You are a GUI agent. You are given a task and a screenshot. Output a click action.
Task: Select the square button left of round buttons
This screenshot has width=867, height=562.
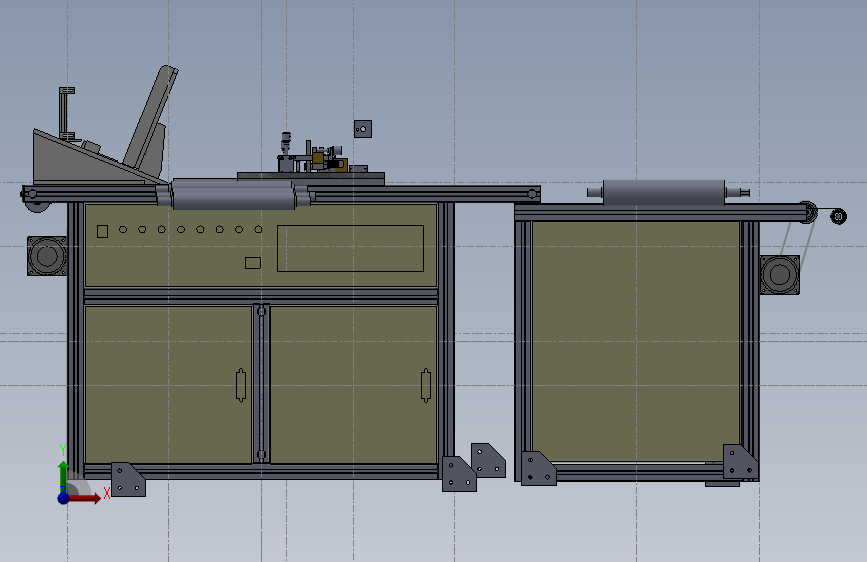102,231
